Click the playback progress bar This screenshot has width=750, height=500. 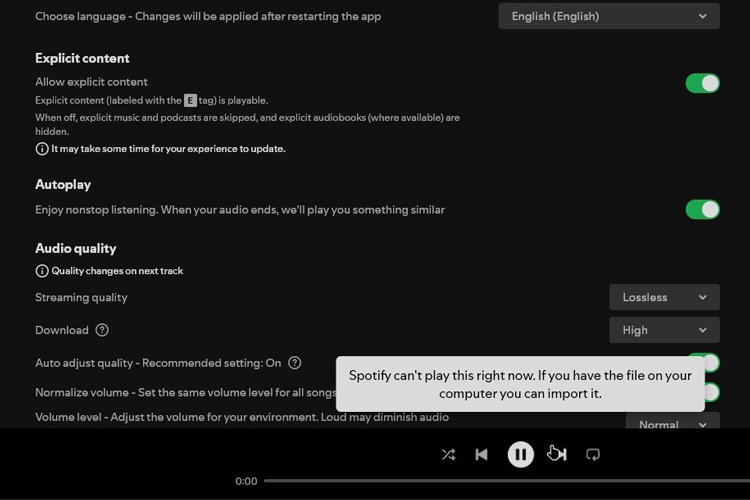pos(507,481)
